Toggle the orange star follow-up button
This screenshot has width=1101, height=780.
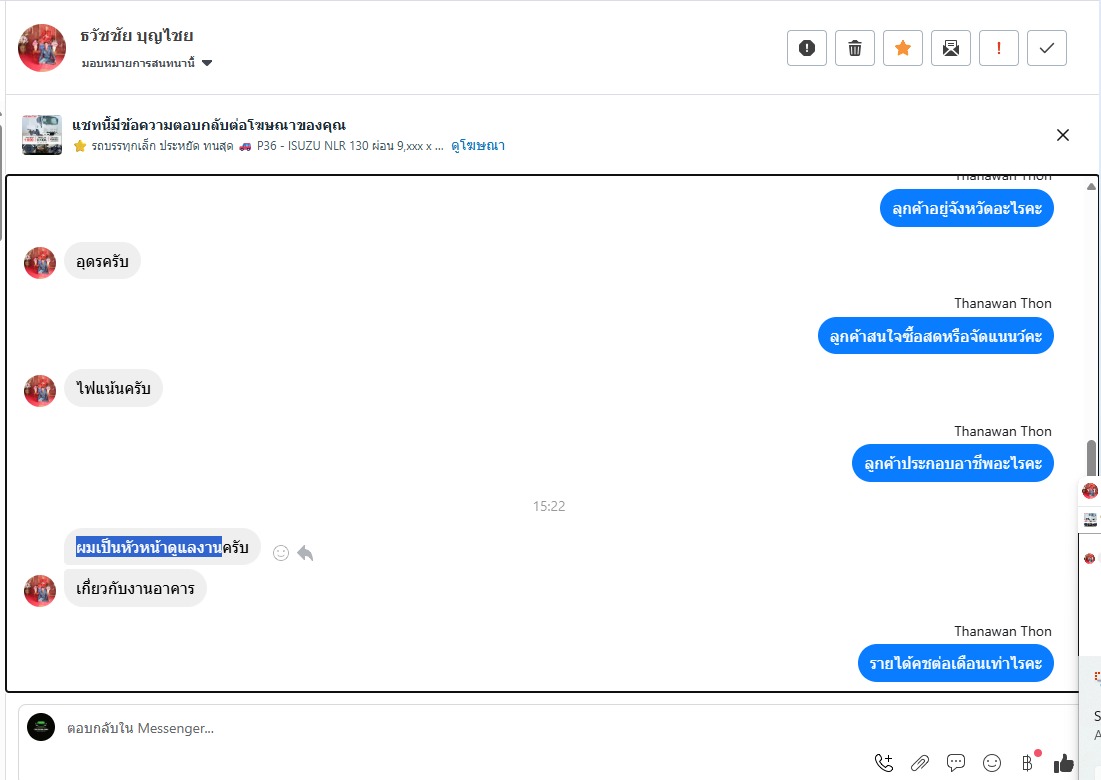click(x=903, y=48)
